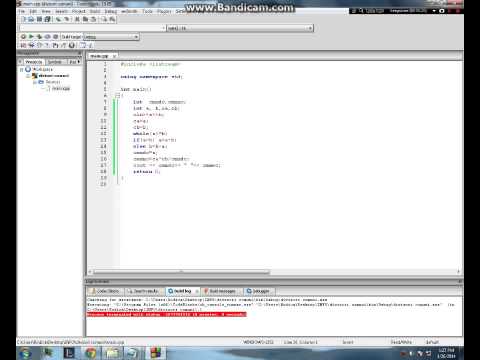
Task: Open the Build menu
Action: point(95,11)
